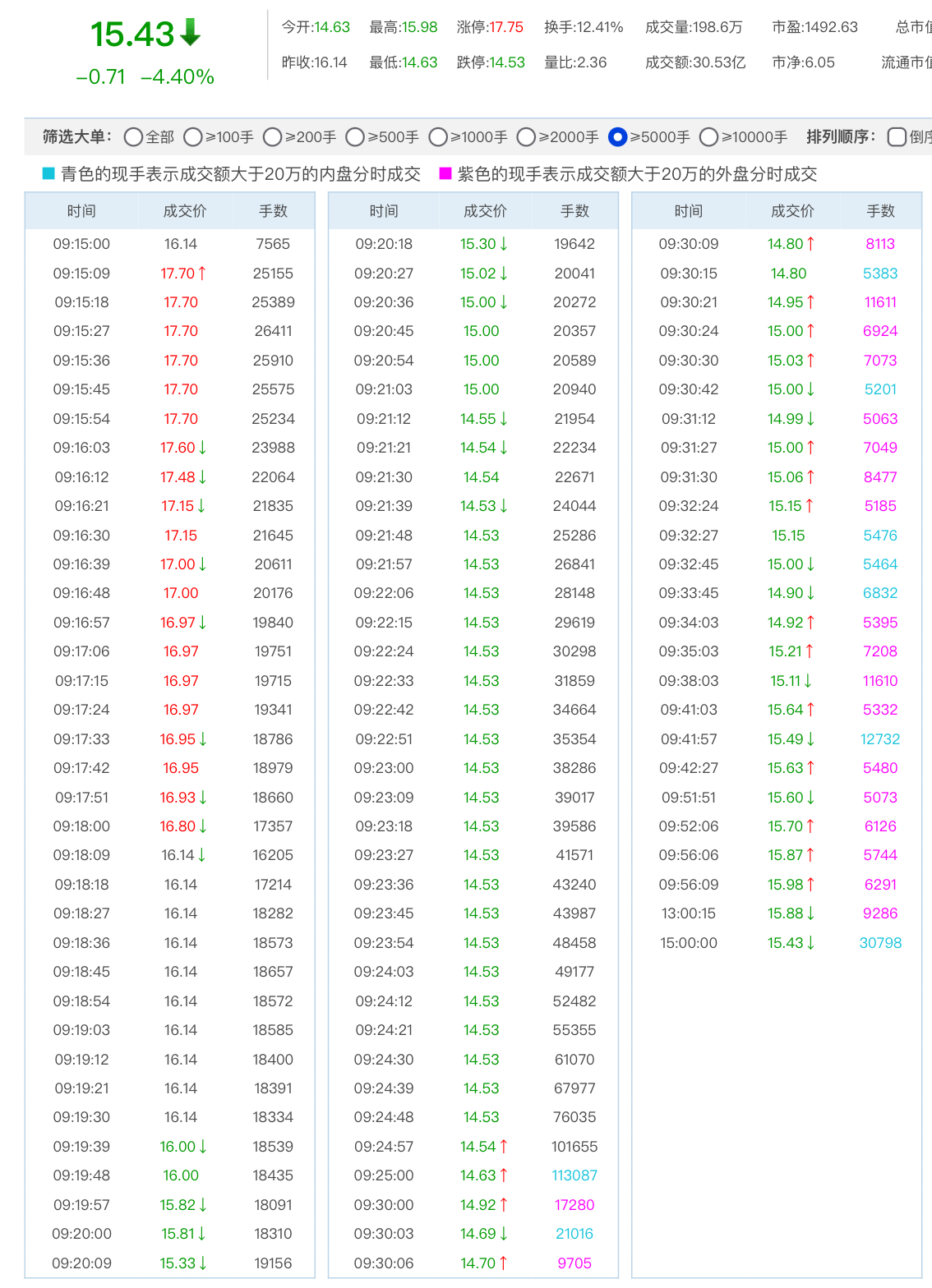932x1288 pixels.
Task: Click the up arrow in 09:30:06 row
Action: click(x=503, y=1263)
